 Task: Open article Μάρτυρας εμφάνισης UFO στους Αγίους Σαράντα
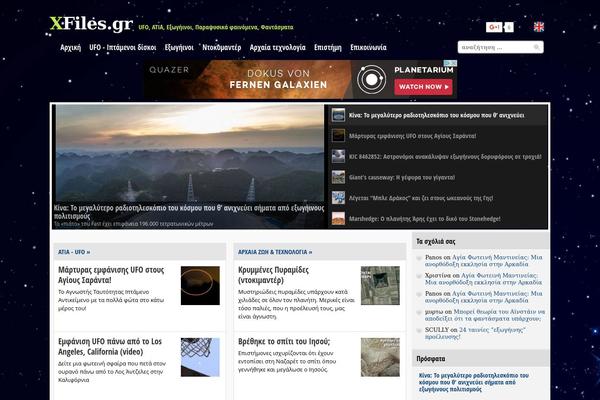click(x=111, y=275)
